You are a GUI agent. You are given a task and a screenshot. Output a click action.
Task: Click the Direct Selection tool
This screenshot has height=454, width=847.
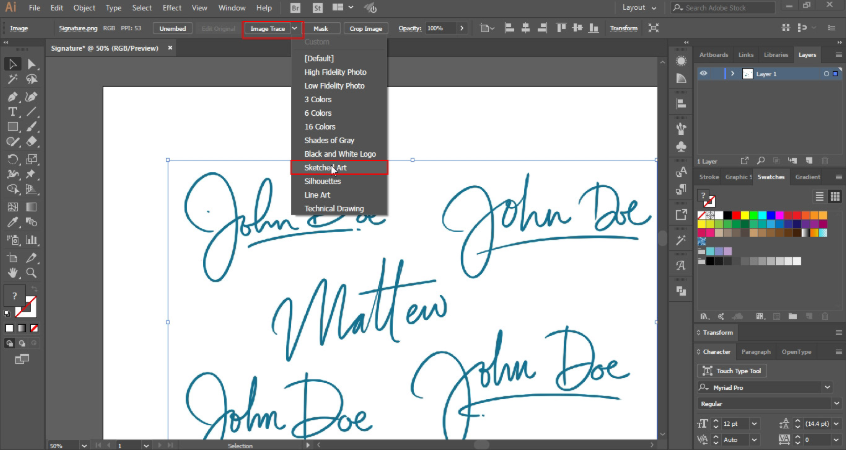pyautogui.click(x=32, y=64)
